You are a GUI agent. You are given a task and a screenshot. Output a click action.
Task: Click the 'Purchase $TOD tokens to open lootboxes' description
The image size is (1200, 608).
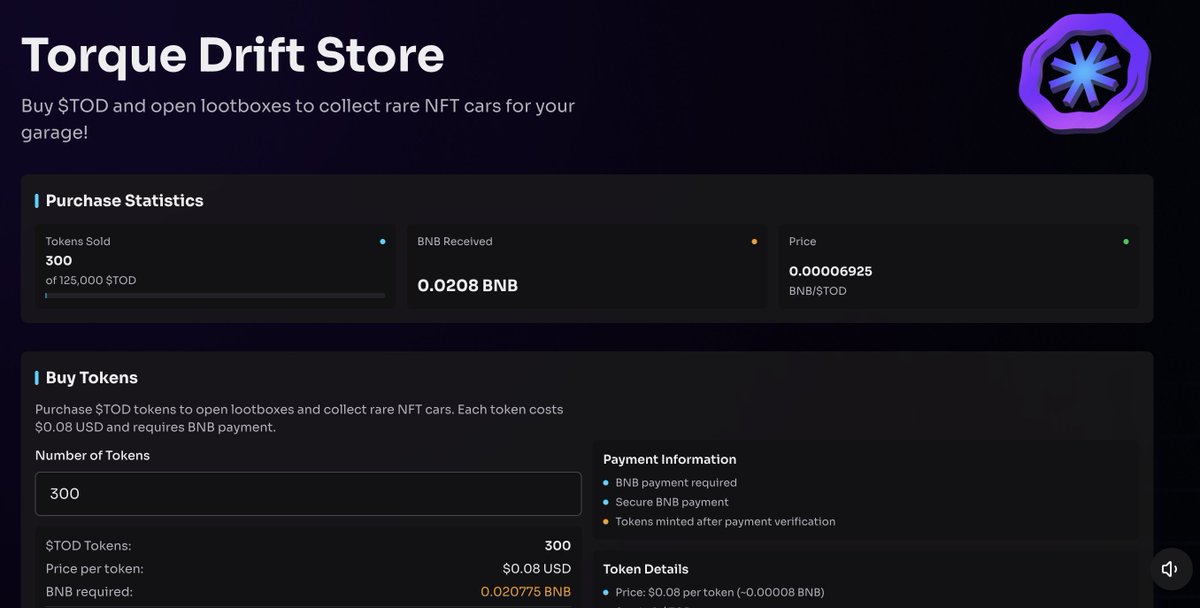coord(299,418)
